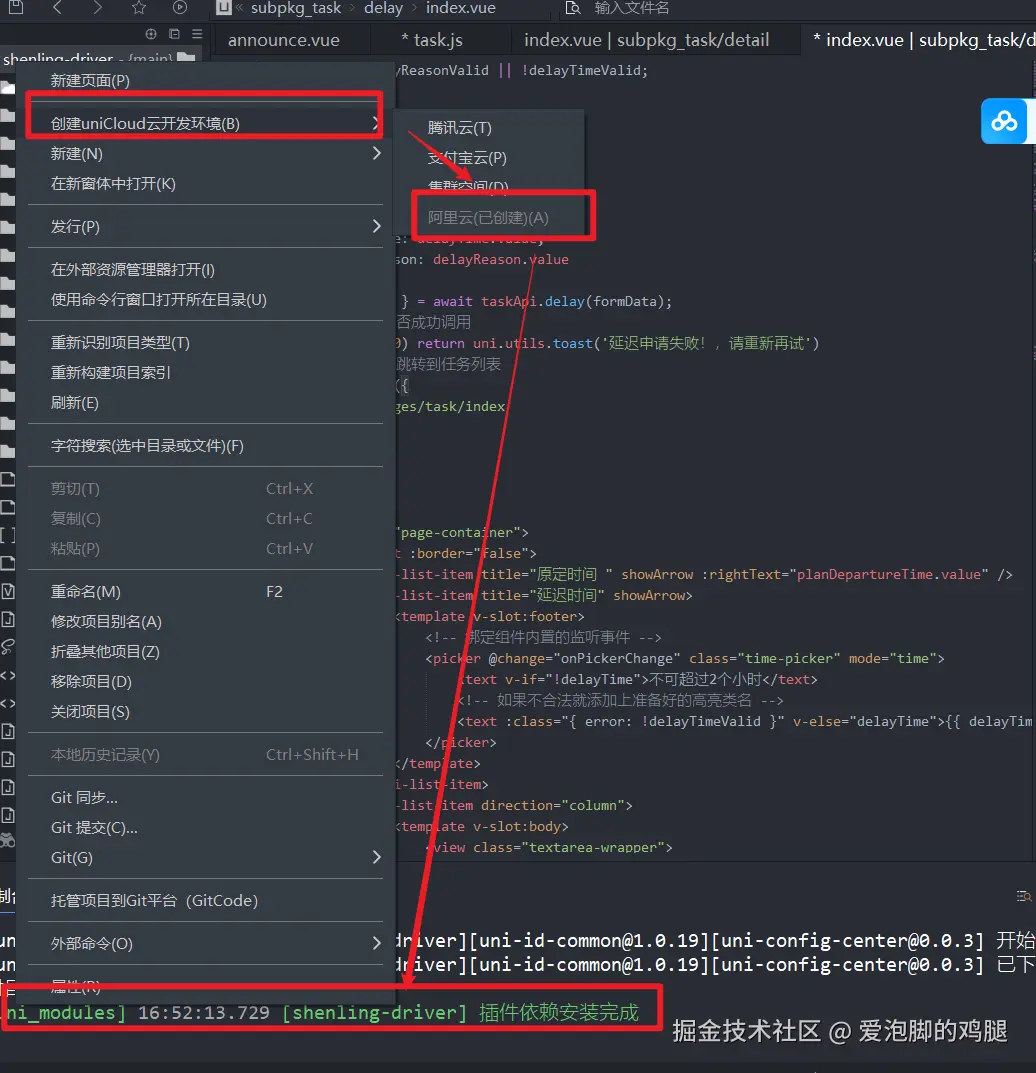Click the [shenling-driver] console tag

(x=374, y=1012)
